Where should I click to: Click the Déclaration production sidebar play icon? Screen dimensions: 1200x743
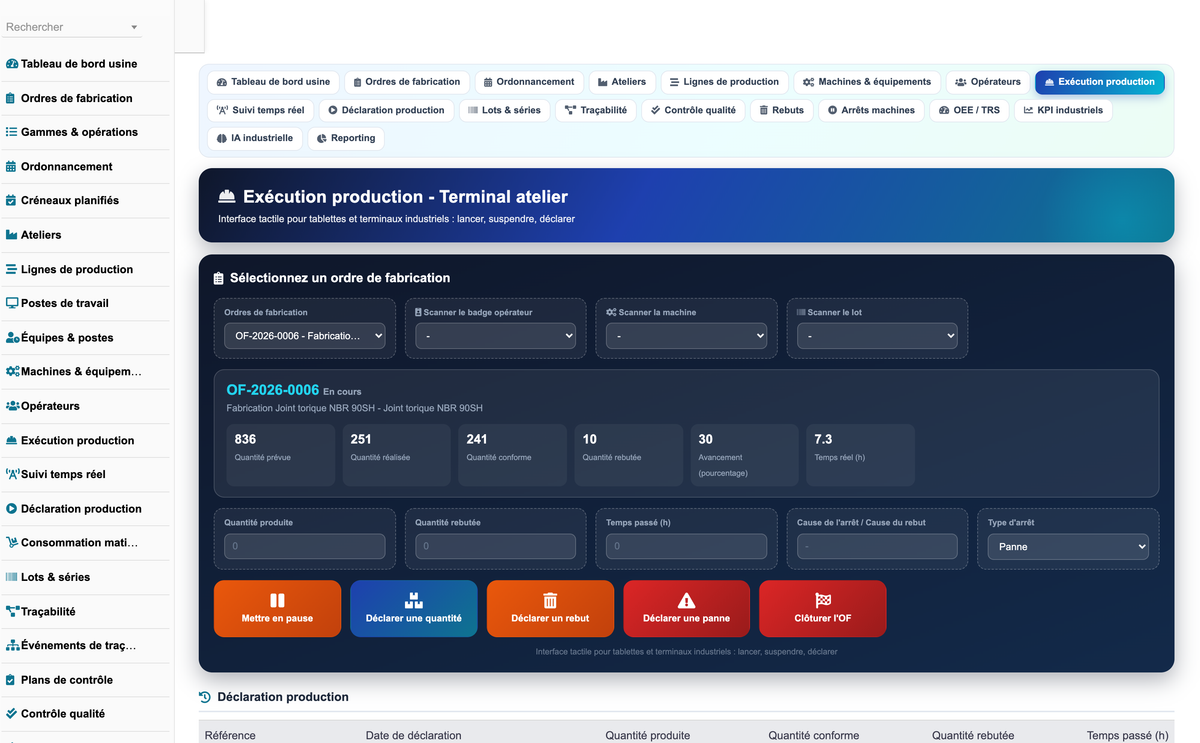click(x=12, y=508)
